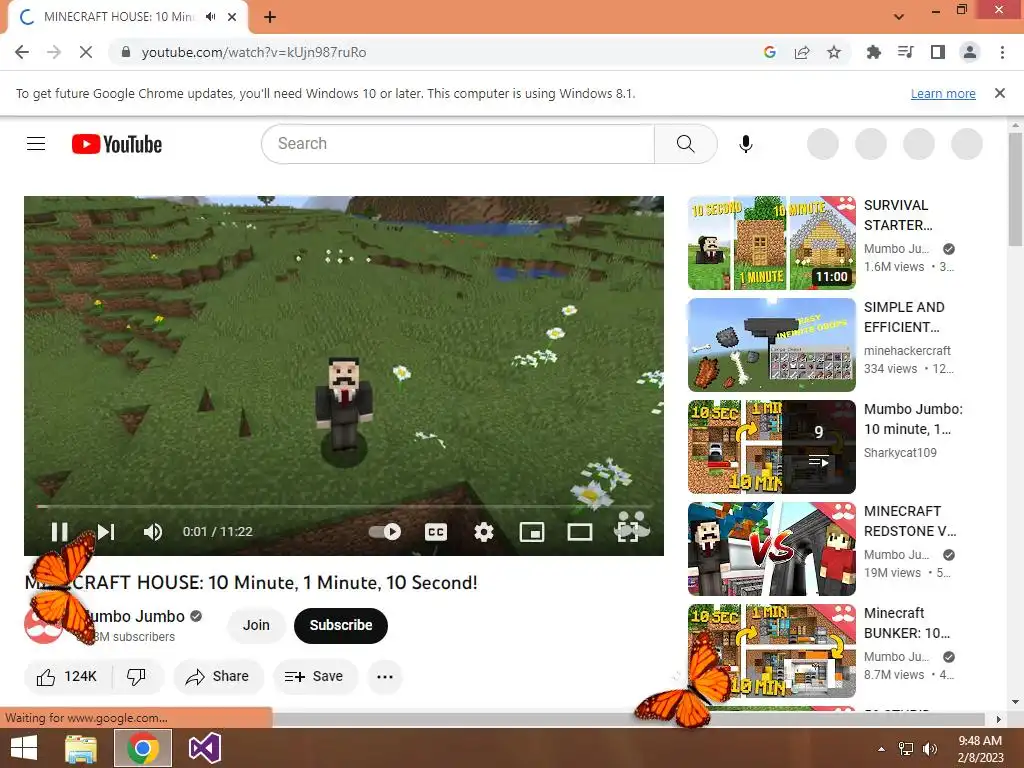Join the channel membership
The image size is (1024, 768).
pos(256,626)
